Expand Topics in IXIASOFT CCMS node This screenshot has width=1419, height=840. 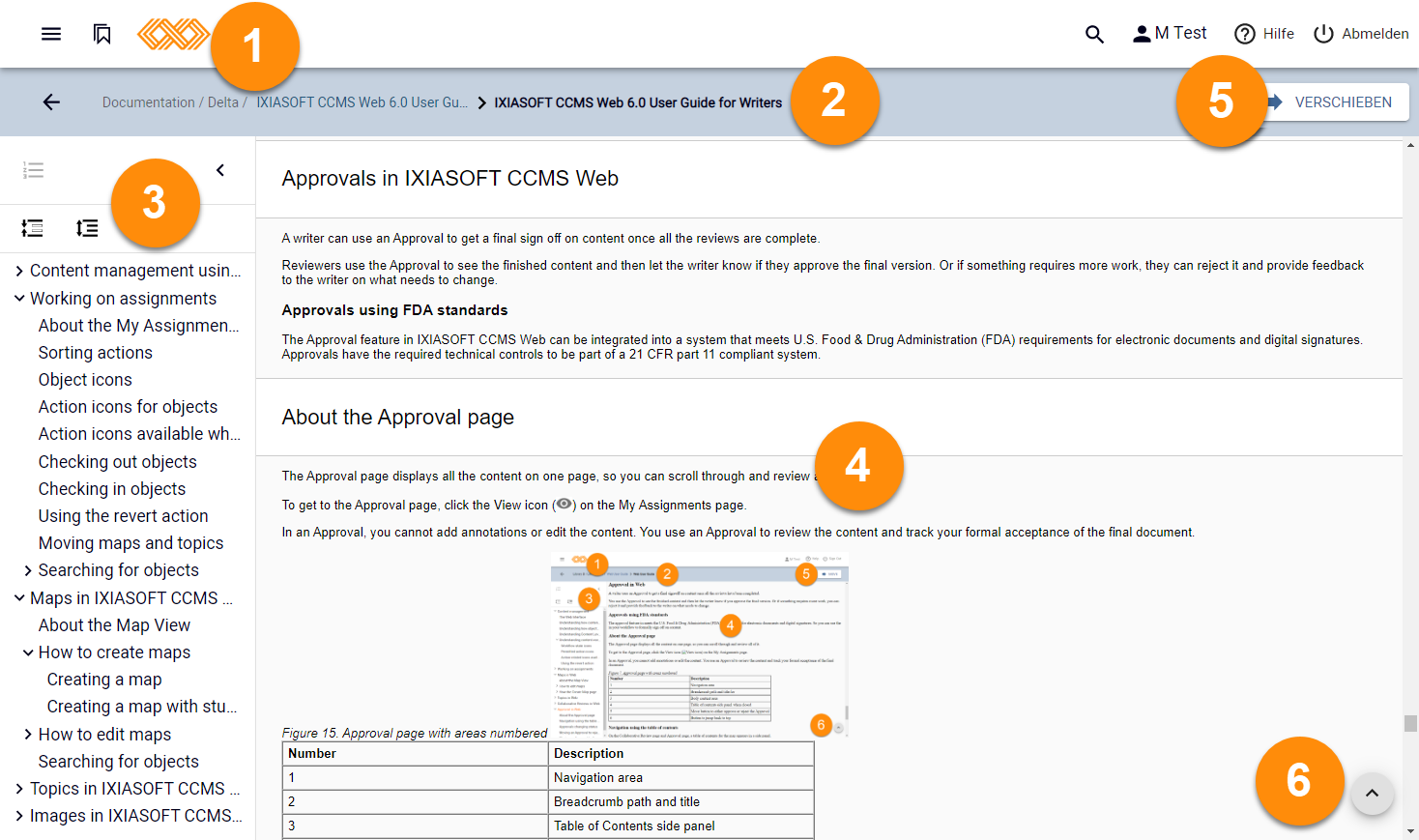coord(19,789)
